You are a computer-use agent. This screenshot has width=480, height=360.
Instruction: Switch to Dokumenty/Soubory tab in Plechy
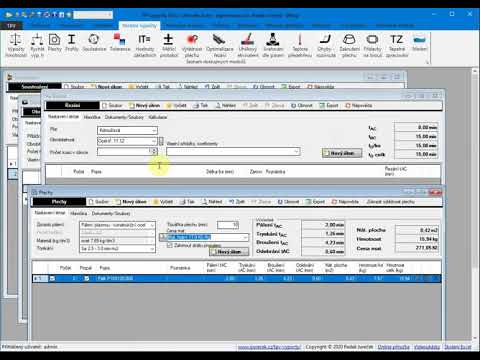coord(111,213)
